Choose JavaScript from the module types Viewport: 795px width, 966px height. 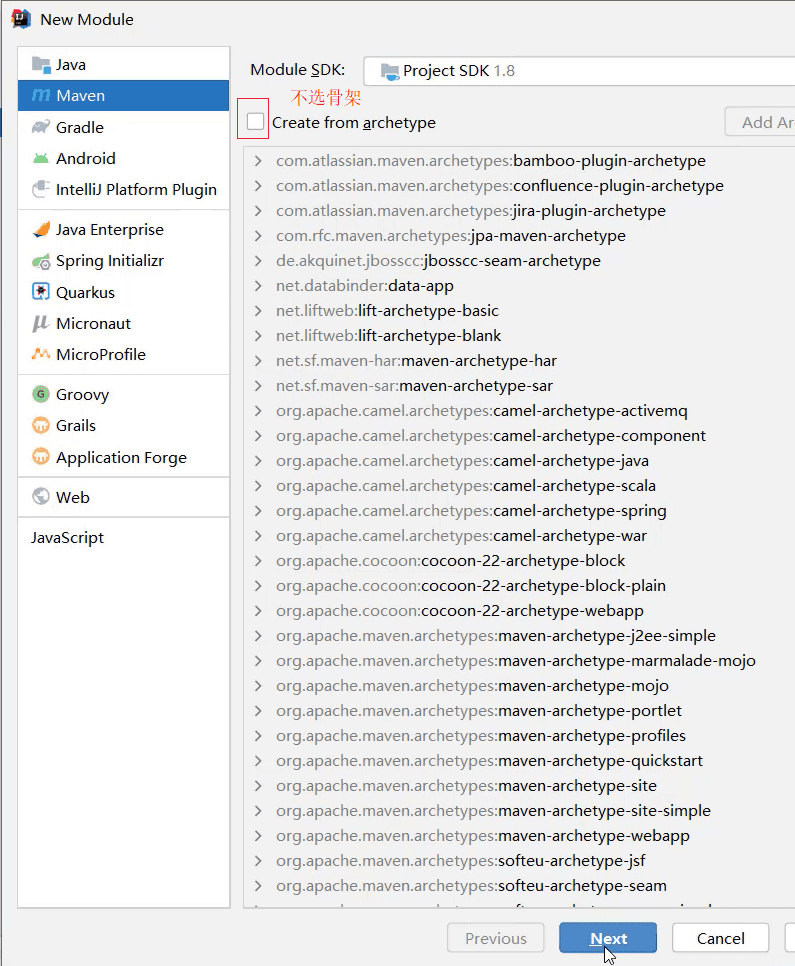pos(67,538)
